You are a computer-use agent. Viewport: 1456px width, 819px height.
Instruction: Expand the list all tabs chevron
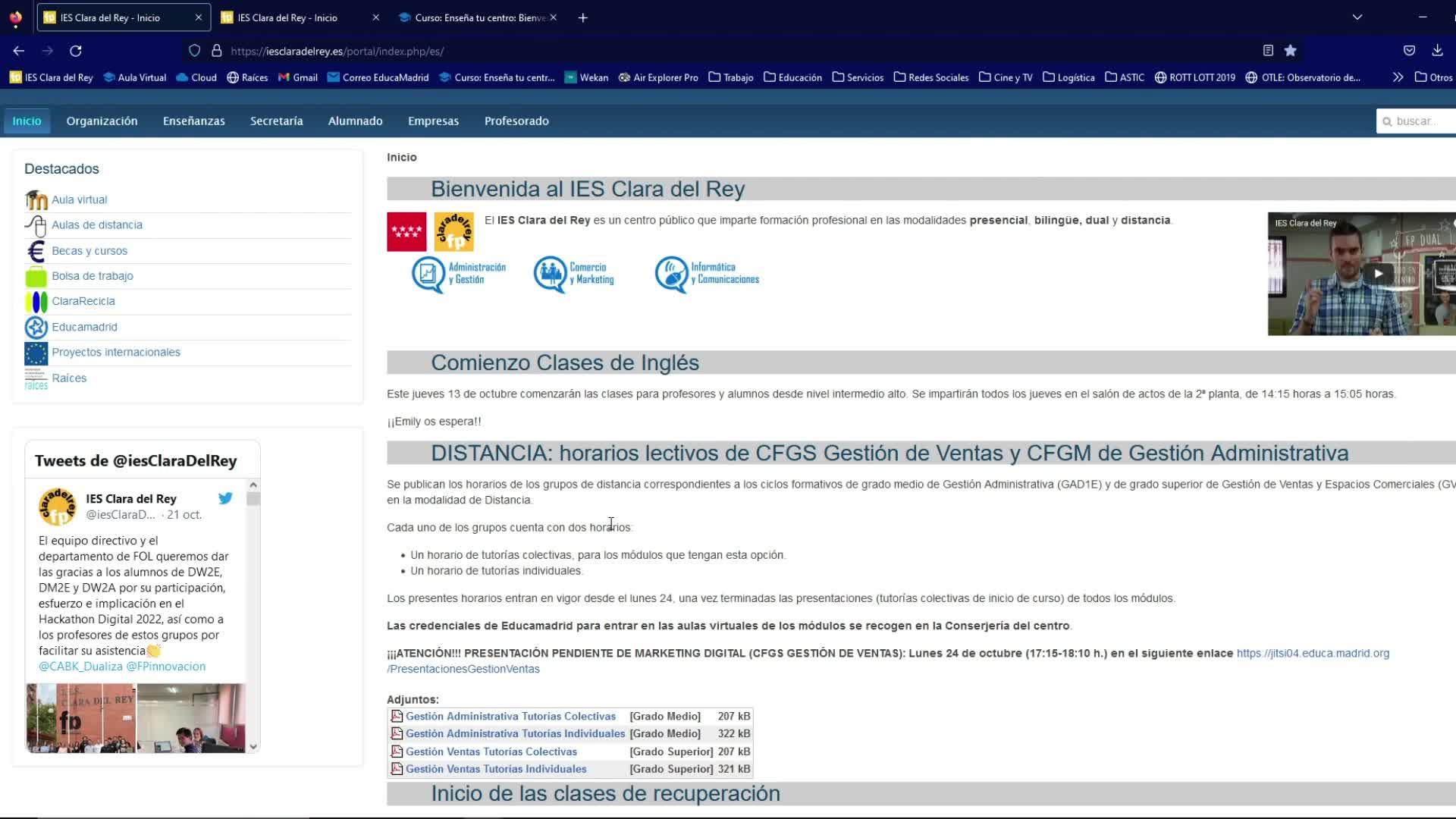pos(1357,17)
